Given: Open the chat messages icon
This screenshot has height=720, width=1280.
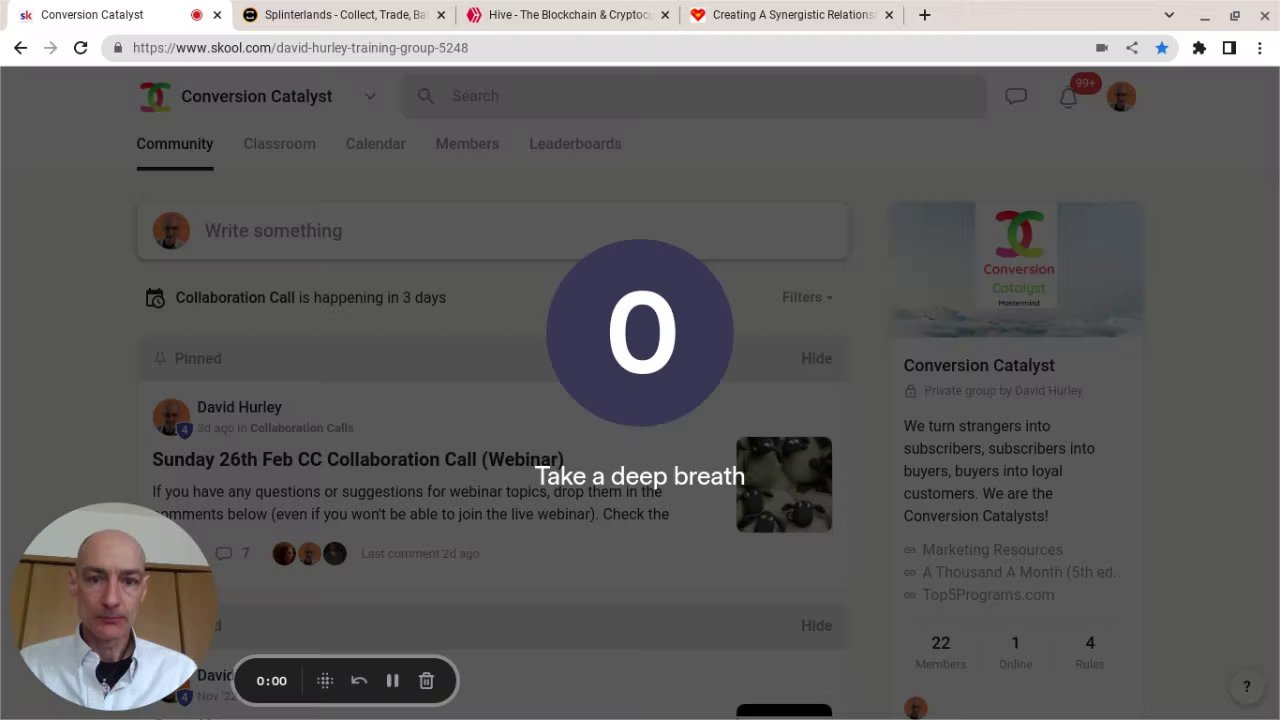Looking at the screenshot, I should tap(1016, 96).
